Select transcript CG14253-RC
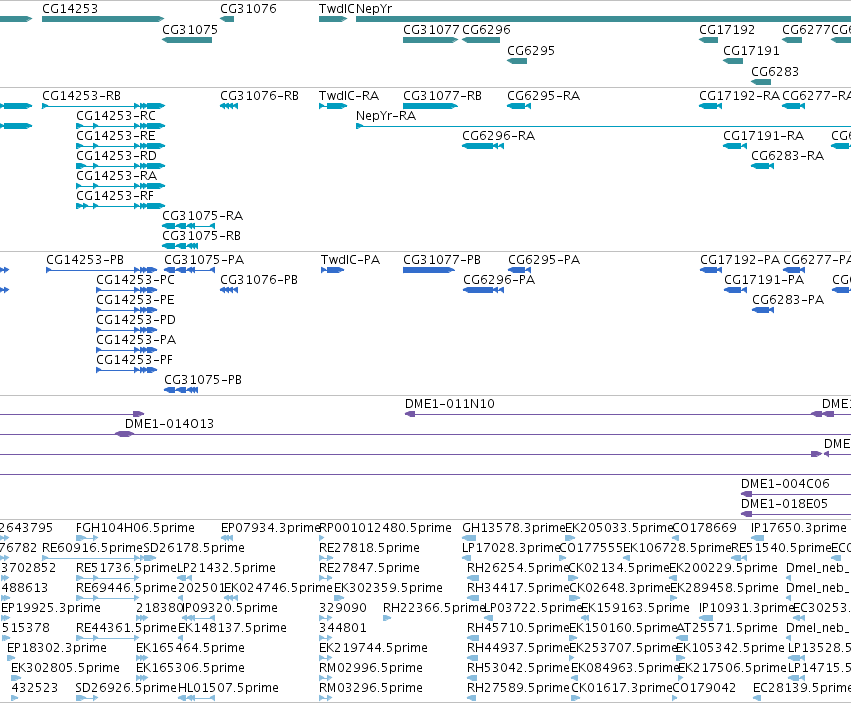This screenshot has height=703, width=851. click(116, 116)
